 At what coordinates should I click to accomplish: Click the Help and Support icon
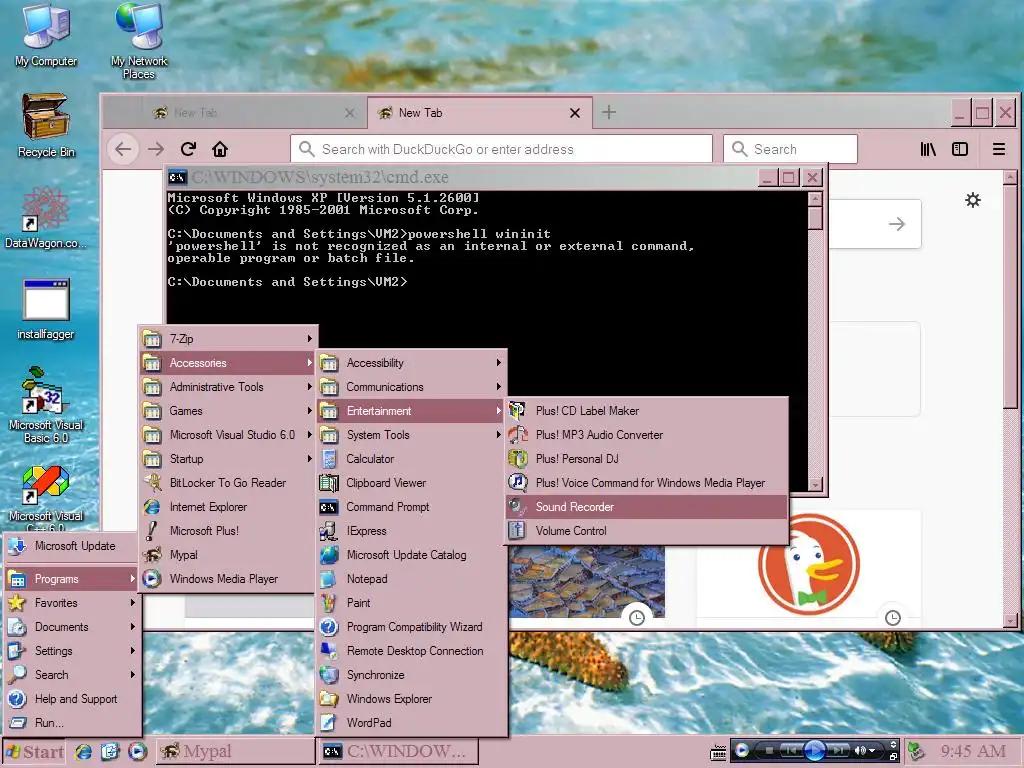pos(17,699)
